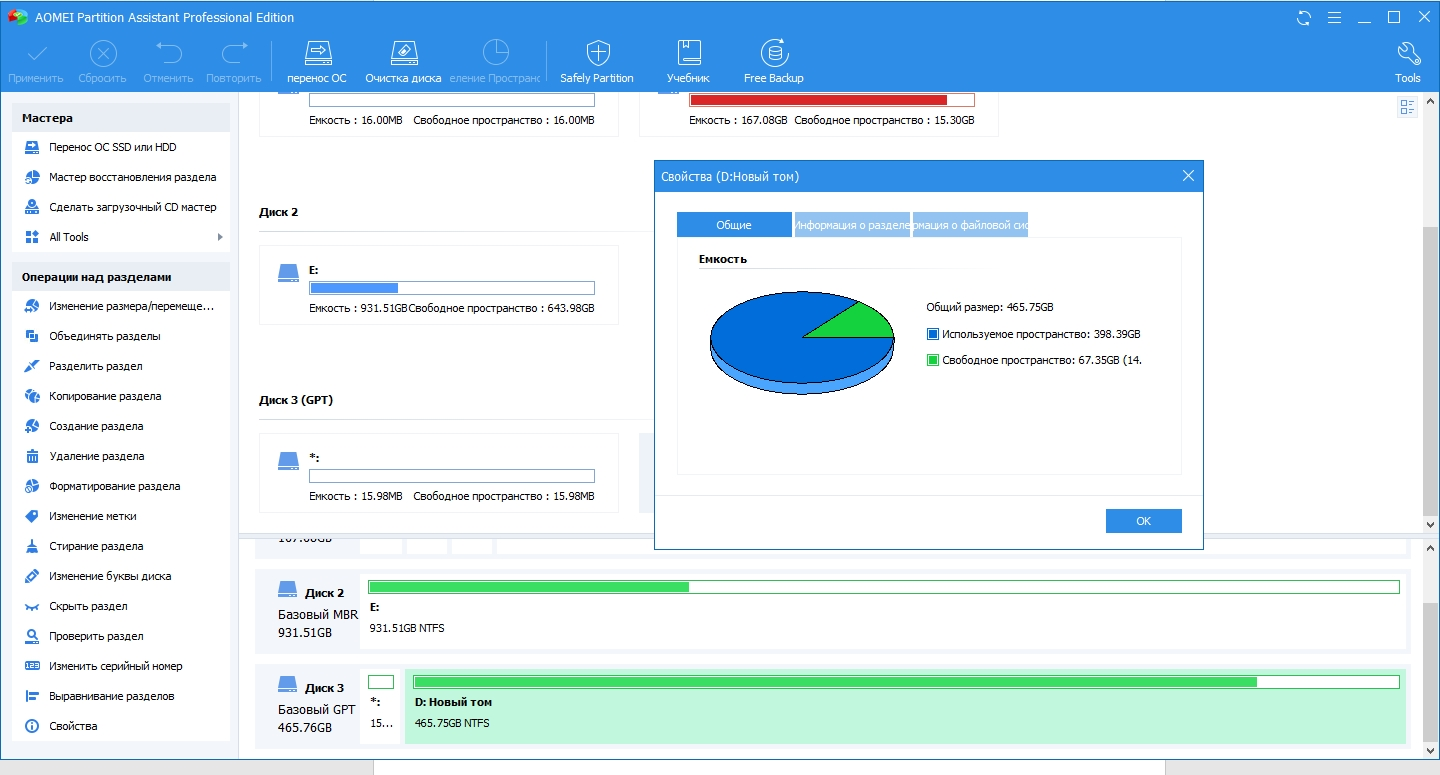Click the green Свободное пространство legend square
Viewport: 1440px width, 775px height.
(933, 360)
